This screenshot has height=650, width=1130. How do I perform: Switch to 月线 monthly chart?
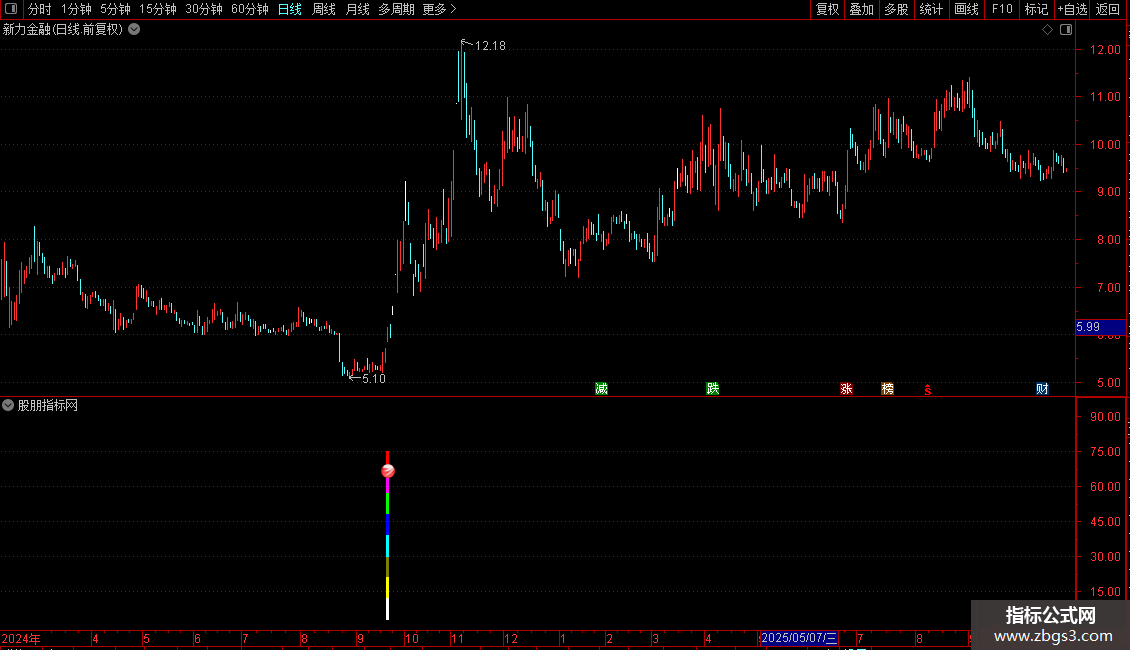click(357, 9)
